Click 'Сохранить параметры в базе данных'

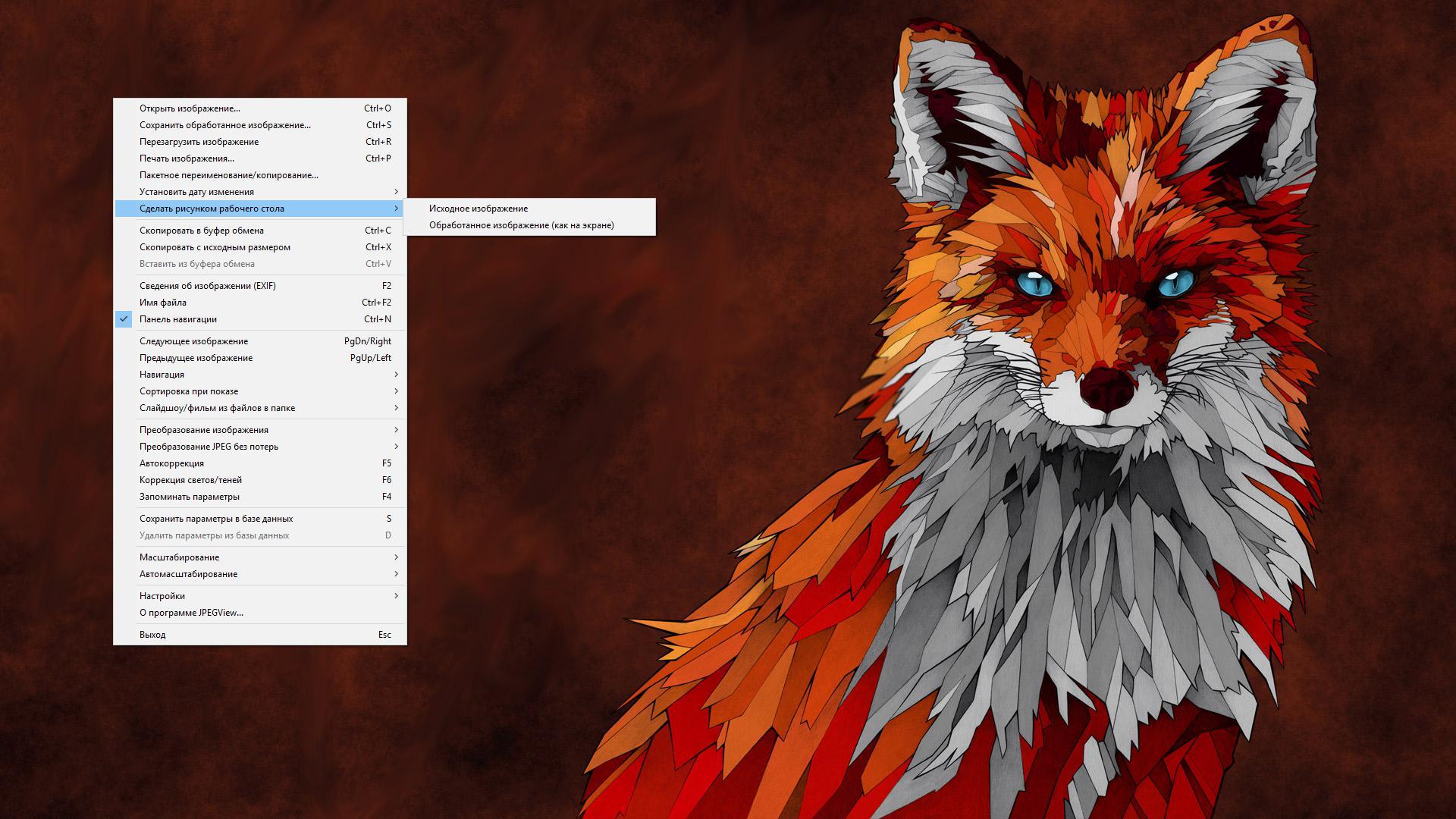(x=260, y=519)
